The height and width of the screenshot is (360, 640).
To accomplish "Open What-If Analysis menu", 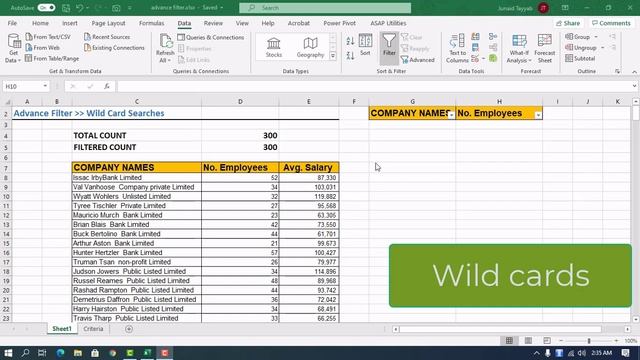I will point(519,49).
